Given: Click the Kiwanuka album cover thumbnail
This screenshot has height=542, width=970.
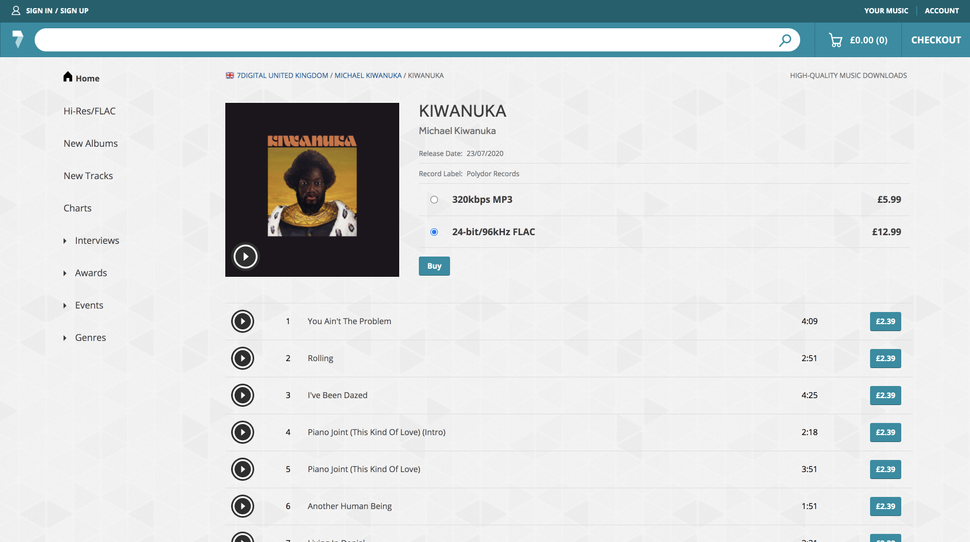Looking at the screenshot, I should (x=312, y=190).
